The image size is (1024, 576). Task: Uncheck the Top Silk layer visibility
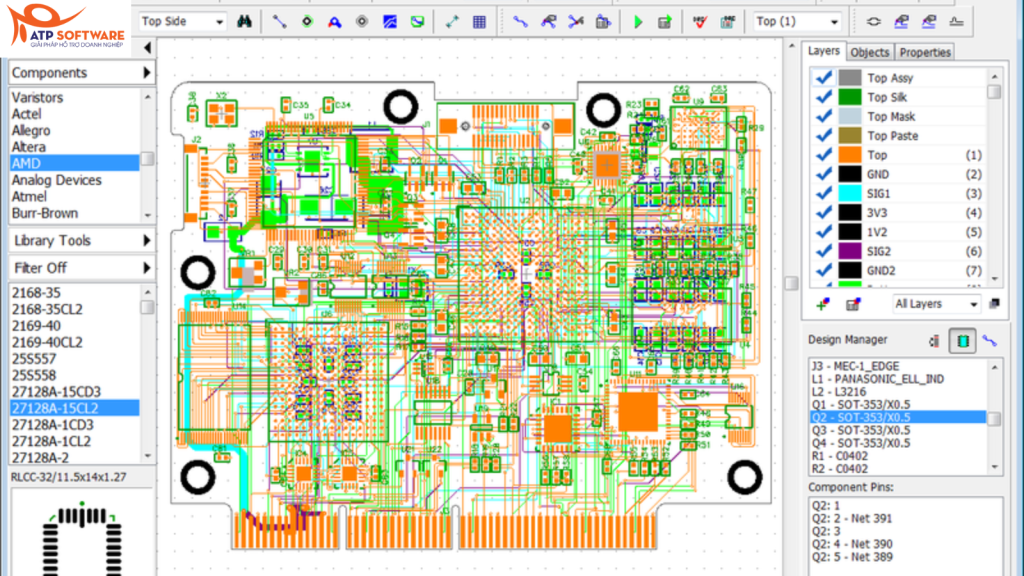825,97
